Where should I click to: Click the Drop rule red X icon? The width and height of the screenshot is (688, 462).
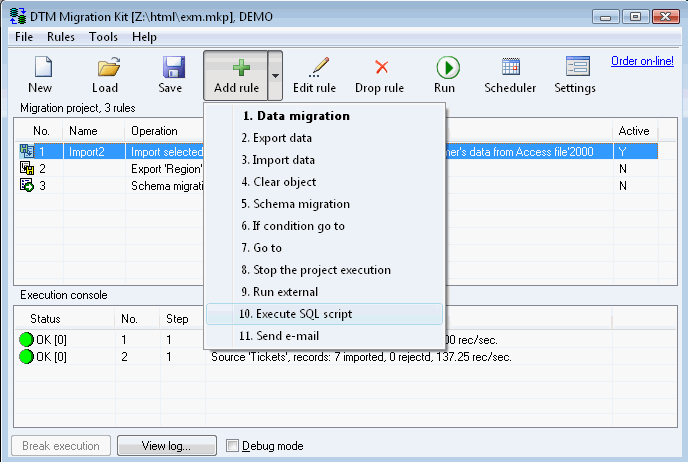coord(381,67)
